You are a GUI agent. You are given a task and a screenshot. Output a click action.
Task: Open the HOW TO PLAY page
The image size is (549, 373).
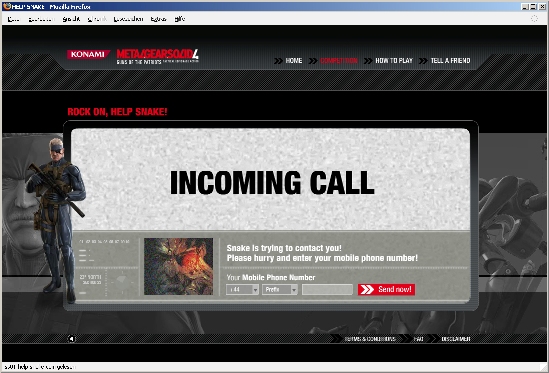click(x=394, y=61)
